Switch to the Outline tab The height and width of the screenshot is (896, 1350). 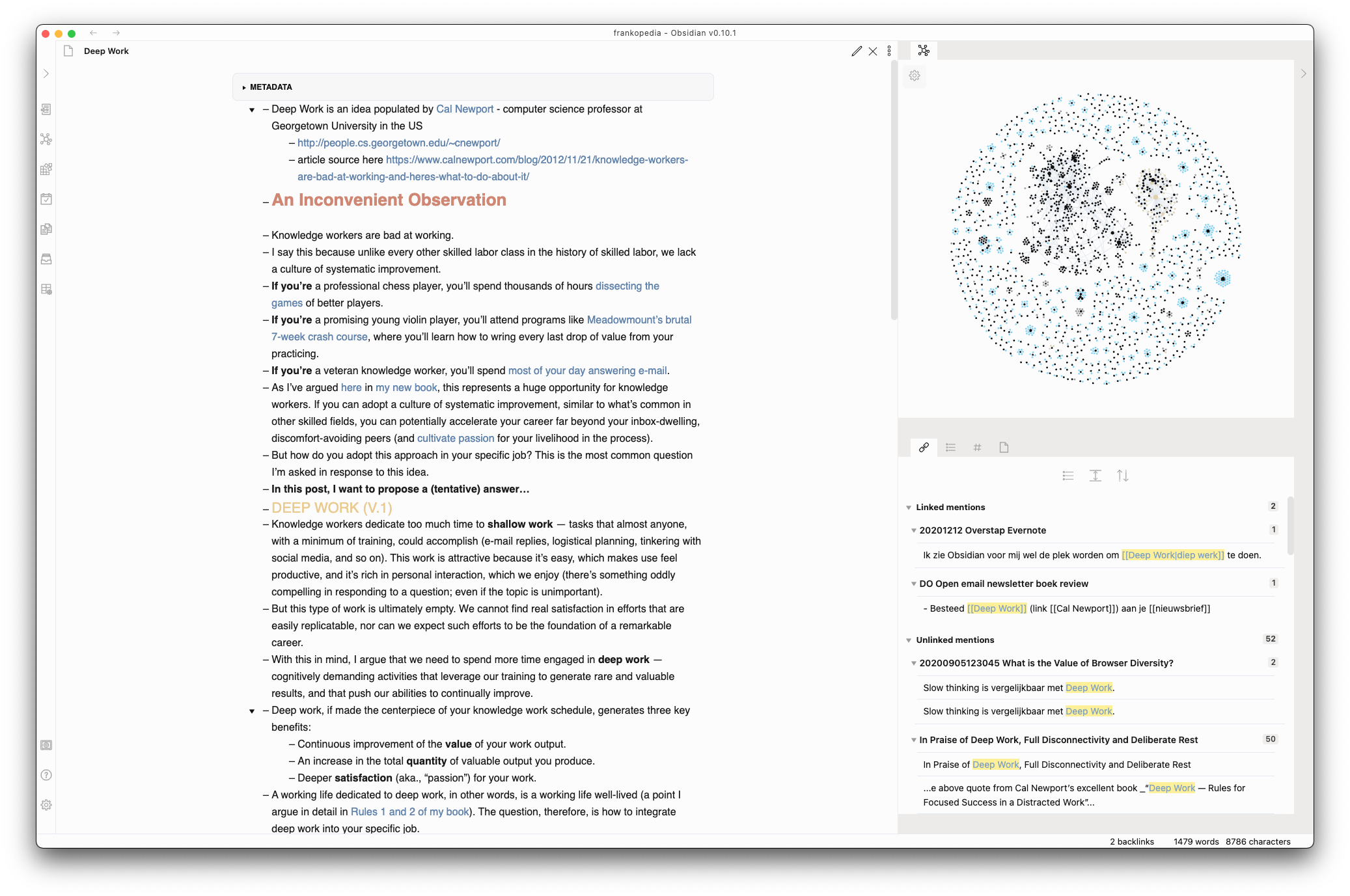(951, 448)
